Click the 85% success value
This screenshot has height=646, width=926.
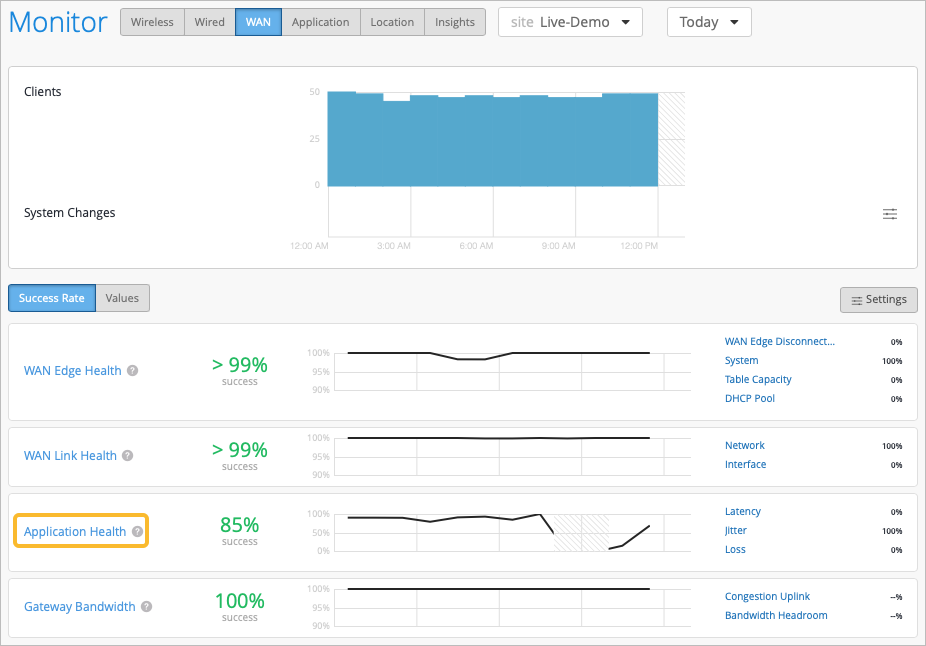[239, 524]
